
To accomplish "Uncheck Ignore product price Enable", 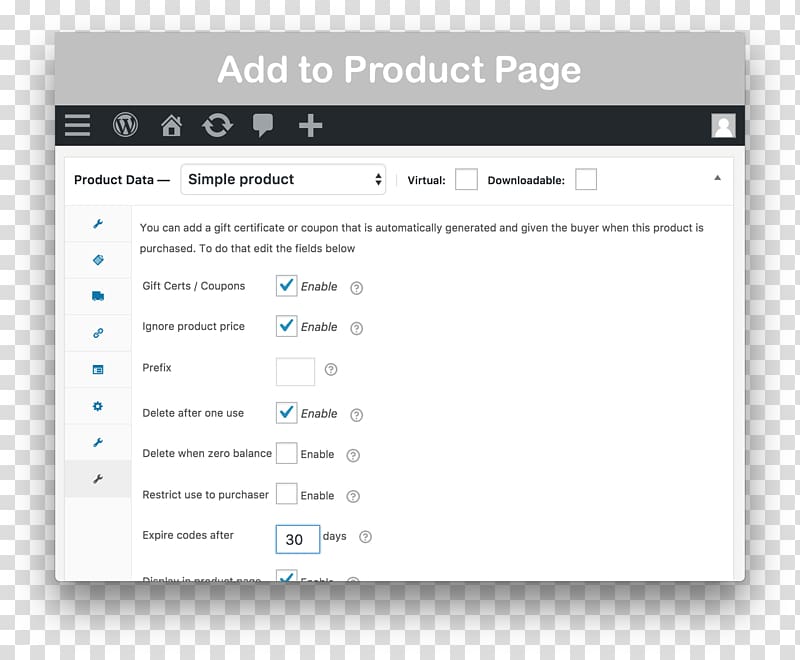I will pyautogui.click(x=286, y=326).
